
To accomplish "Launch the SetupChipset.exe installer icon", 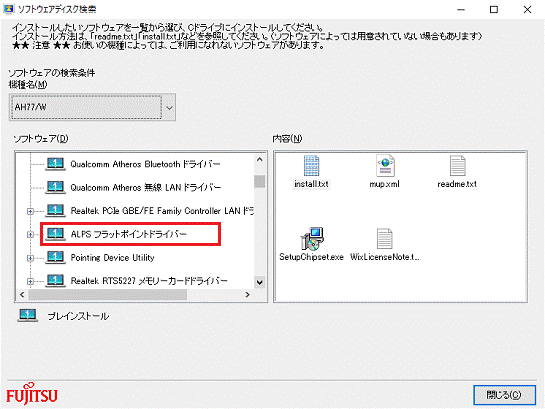I will [312, 239].
